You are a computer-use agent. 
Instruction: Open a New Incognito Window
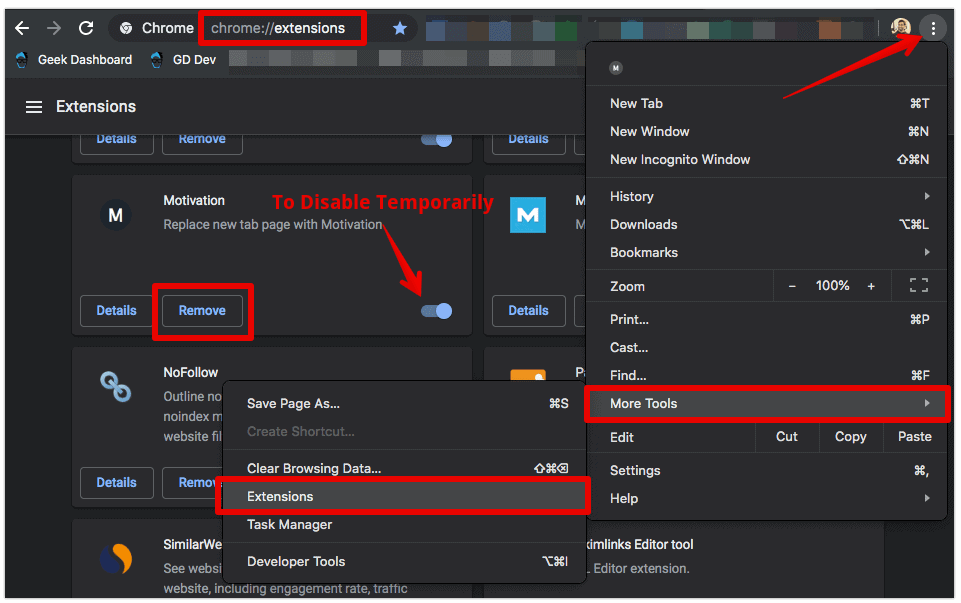coord(765,160)
